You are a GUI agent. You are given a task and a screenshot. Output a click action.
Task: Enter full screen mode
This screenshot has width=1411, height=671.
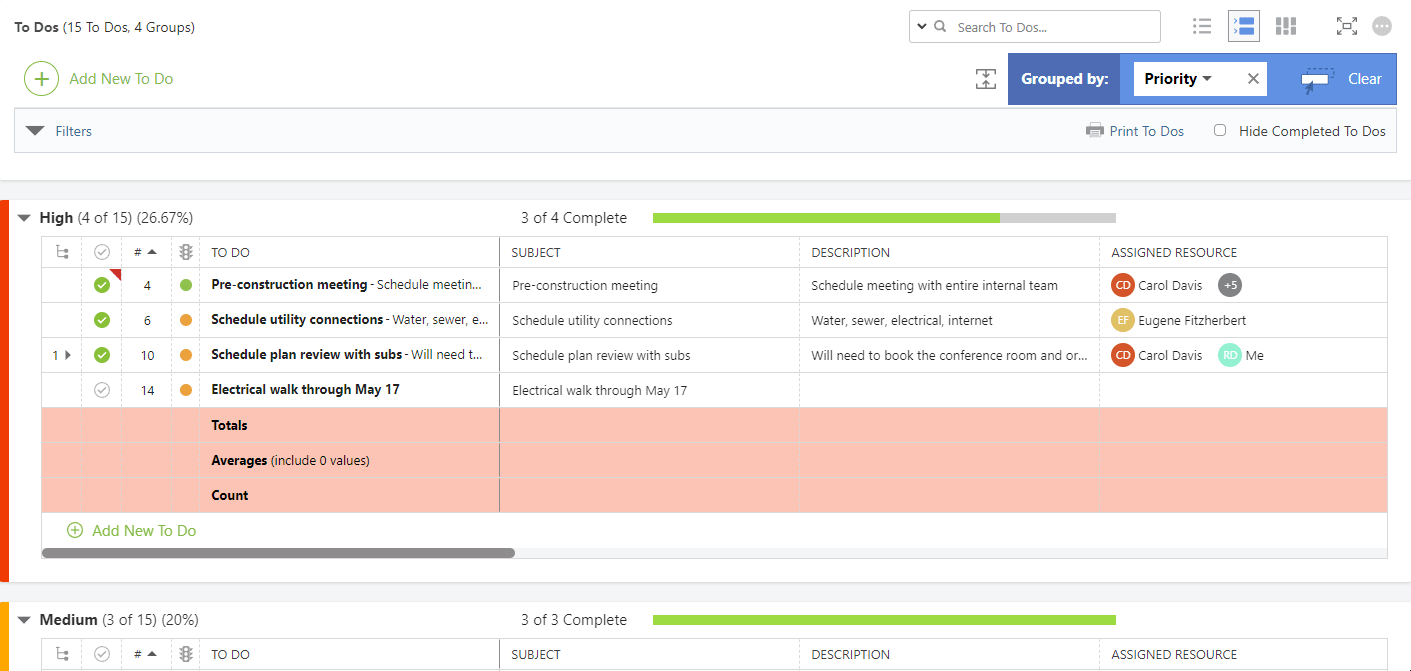point(1347,27)
